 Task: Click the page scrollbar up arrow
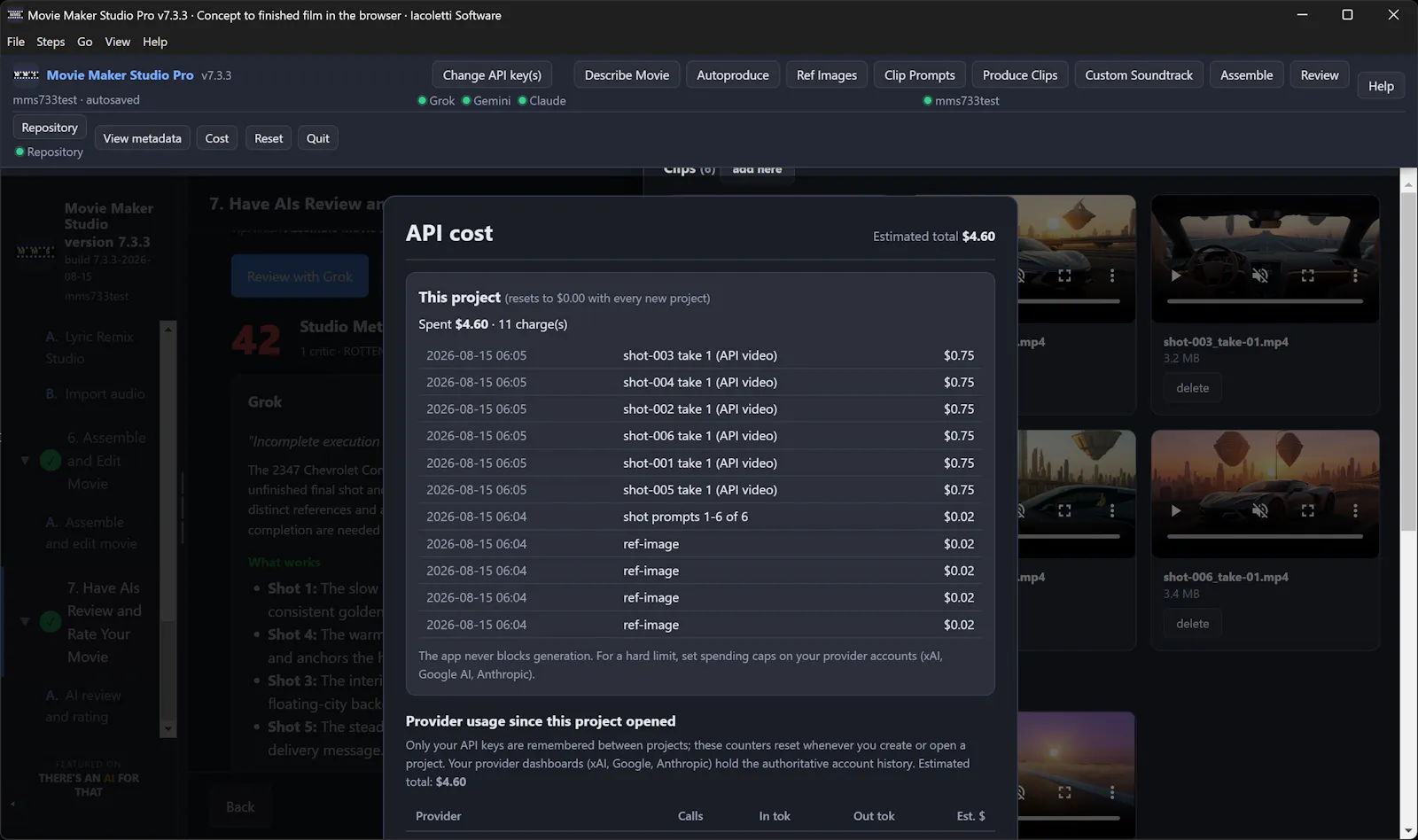1409,184
